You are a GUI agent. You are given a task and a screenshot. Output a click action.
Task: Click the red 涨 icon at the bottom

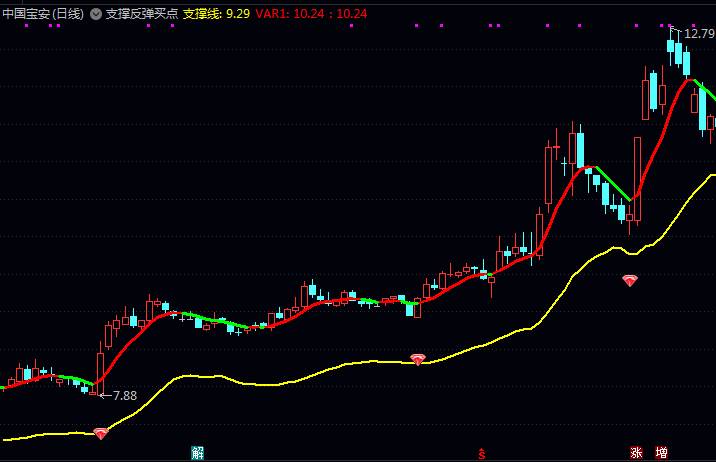(636, 453)
